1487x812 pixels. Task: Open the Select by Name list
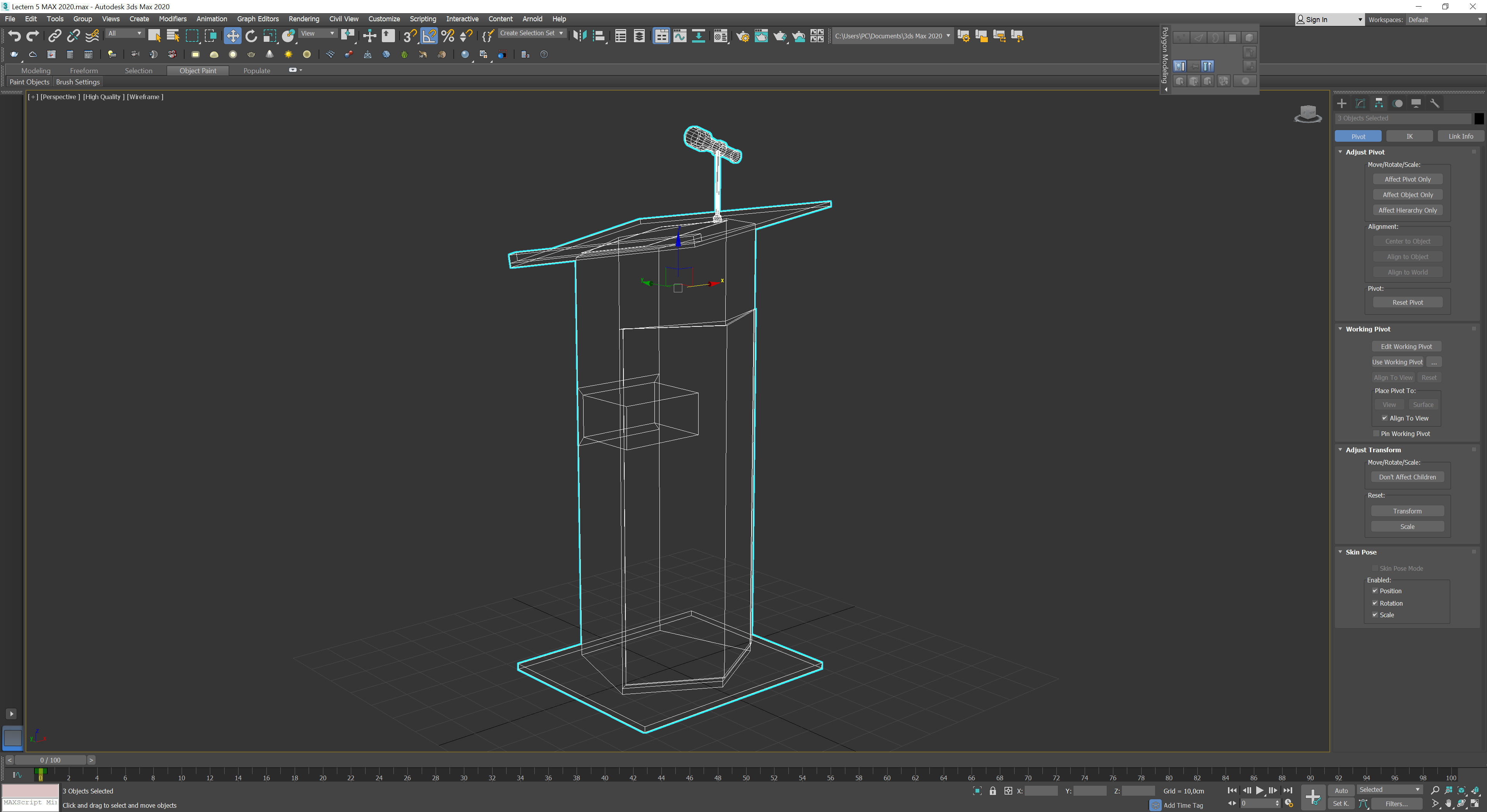173,36
